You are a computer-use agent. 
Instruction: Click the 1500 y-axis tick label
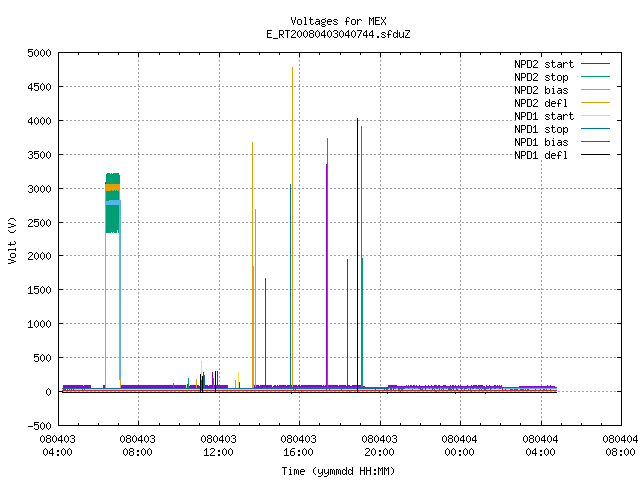pyautogui.click(x=39, y=290)
